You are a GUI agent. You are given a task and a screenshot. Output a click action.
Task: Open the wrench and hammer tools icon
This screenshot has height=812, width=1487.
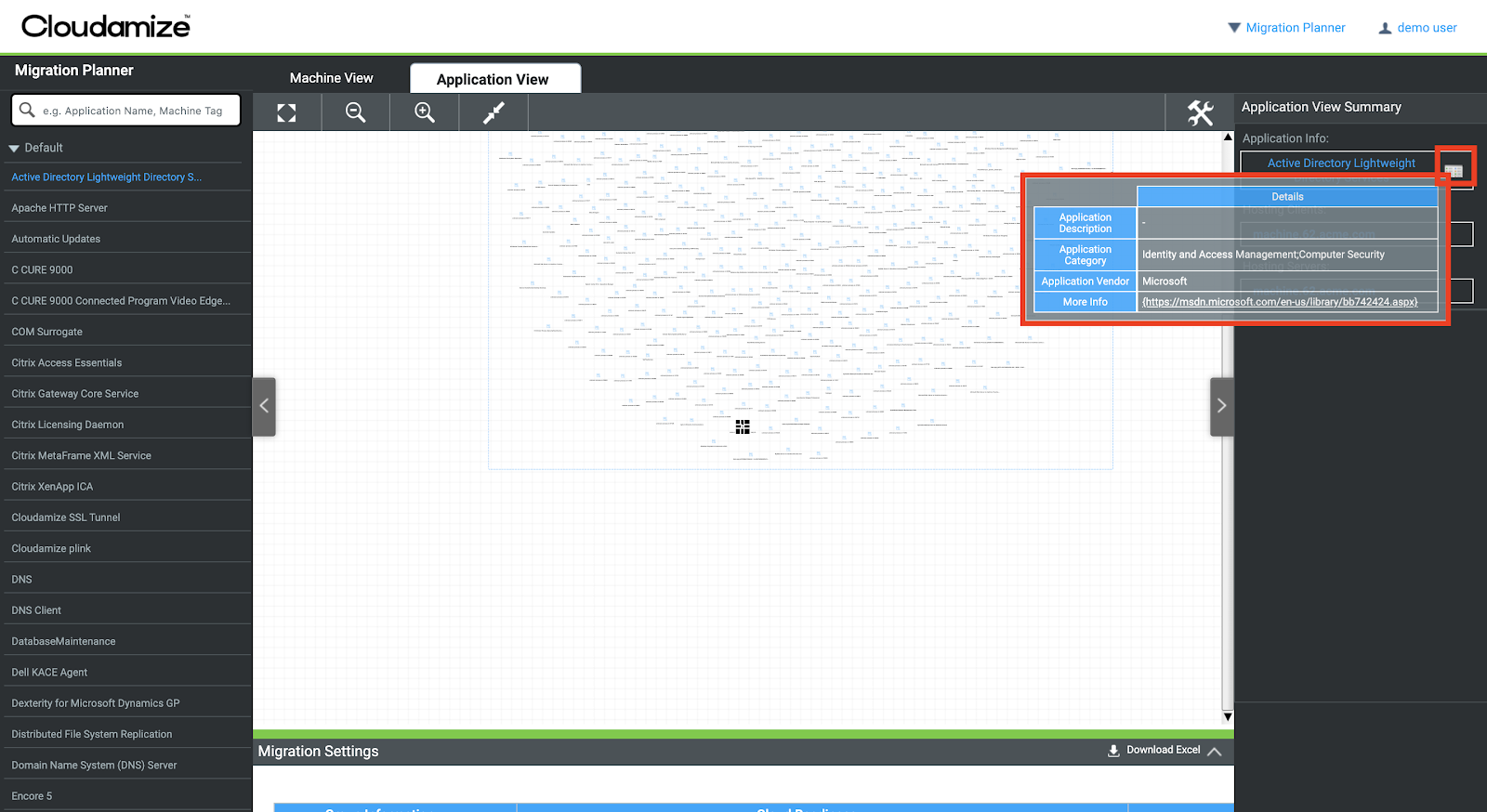(x=1200, y=112)
